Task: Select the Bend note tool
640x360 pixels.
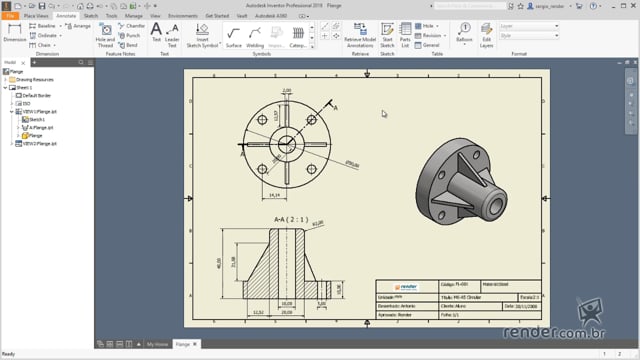Action: coord(128,45)
